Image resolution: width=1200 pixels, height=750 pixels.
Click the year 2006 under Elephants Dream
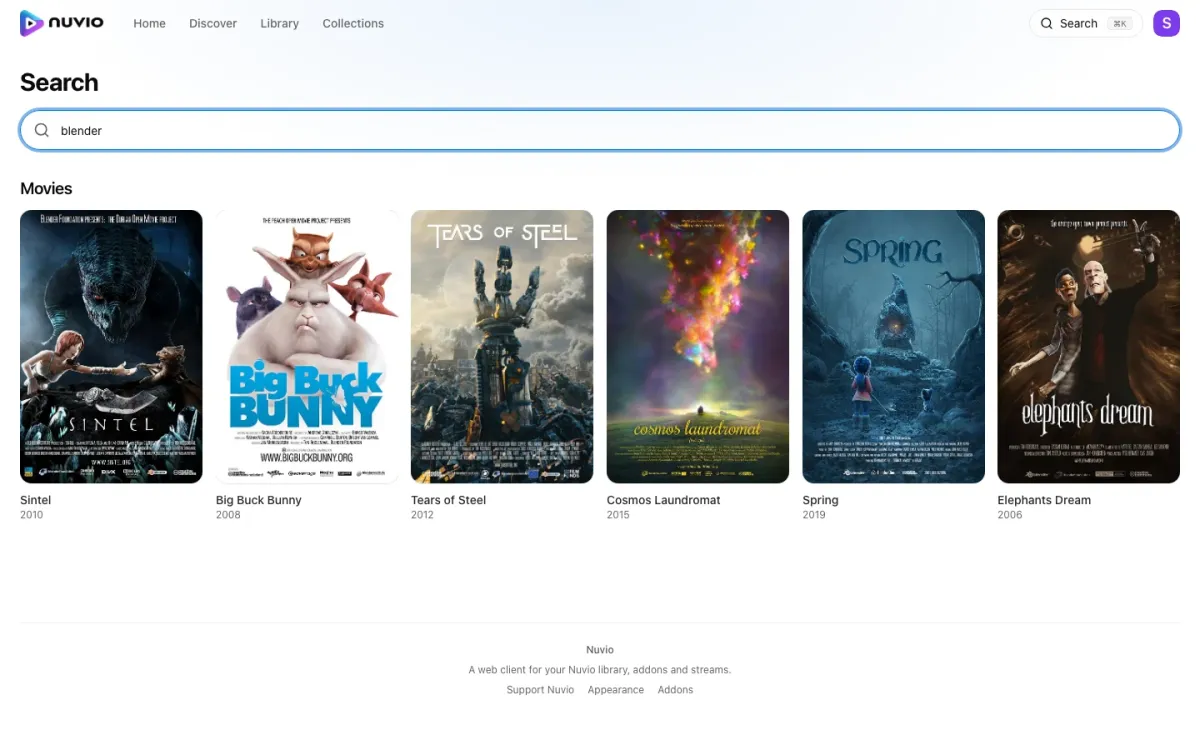pyautogui.click(x=1010, y=515)
